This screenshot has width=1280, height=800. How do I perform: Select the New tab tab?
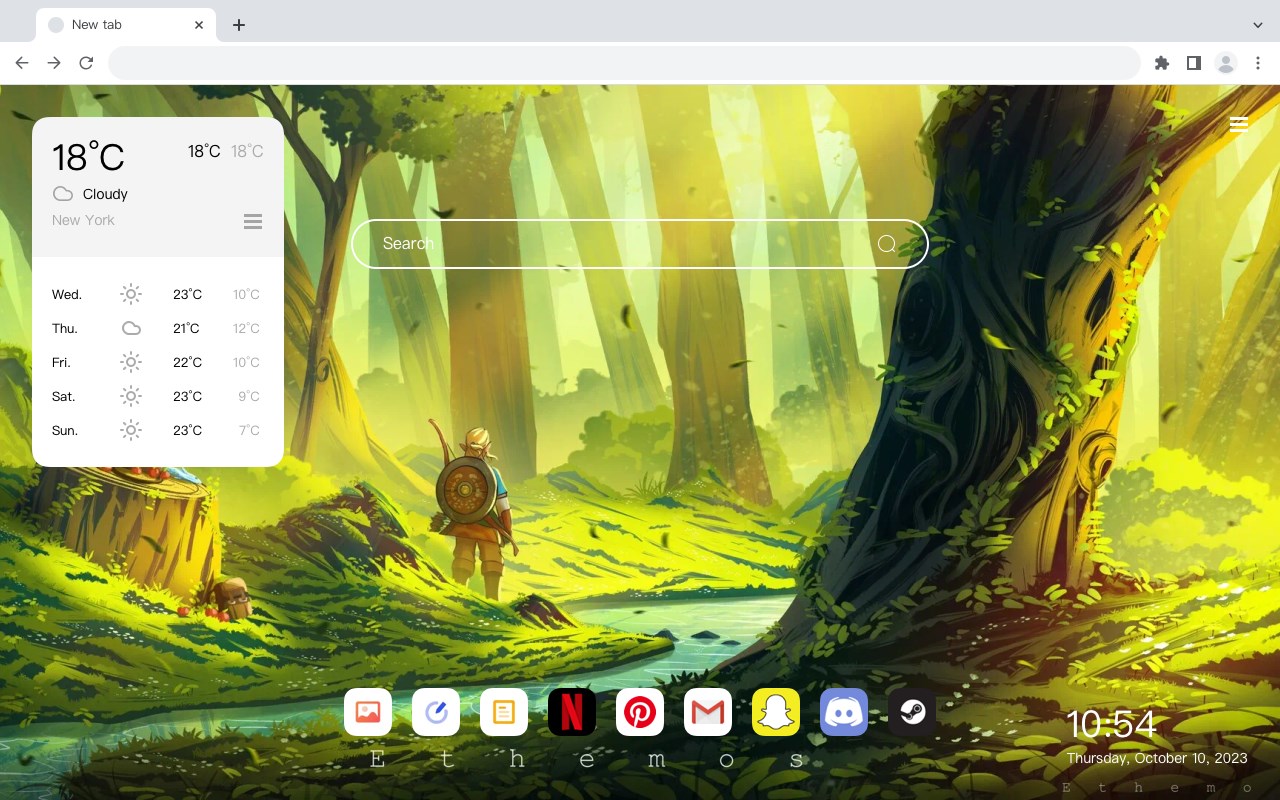point(126,25)
